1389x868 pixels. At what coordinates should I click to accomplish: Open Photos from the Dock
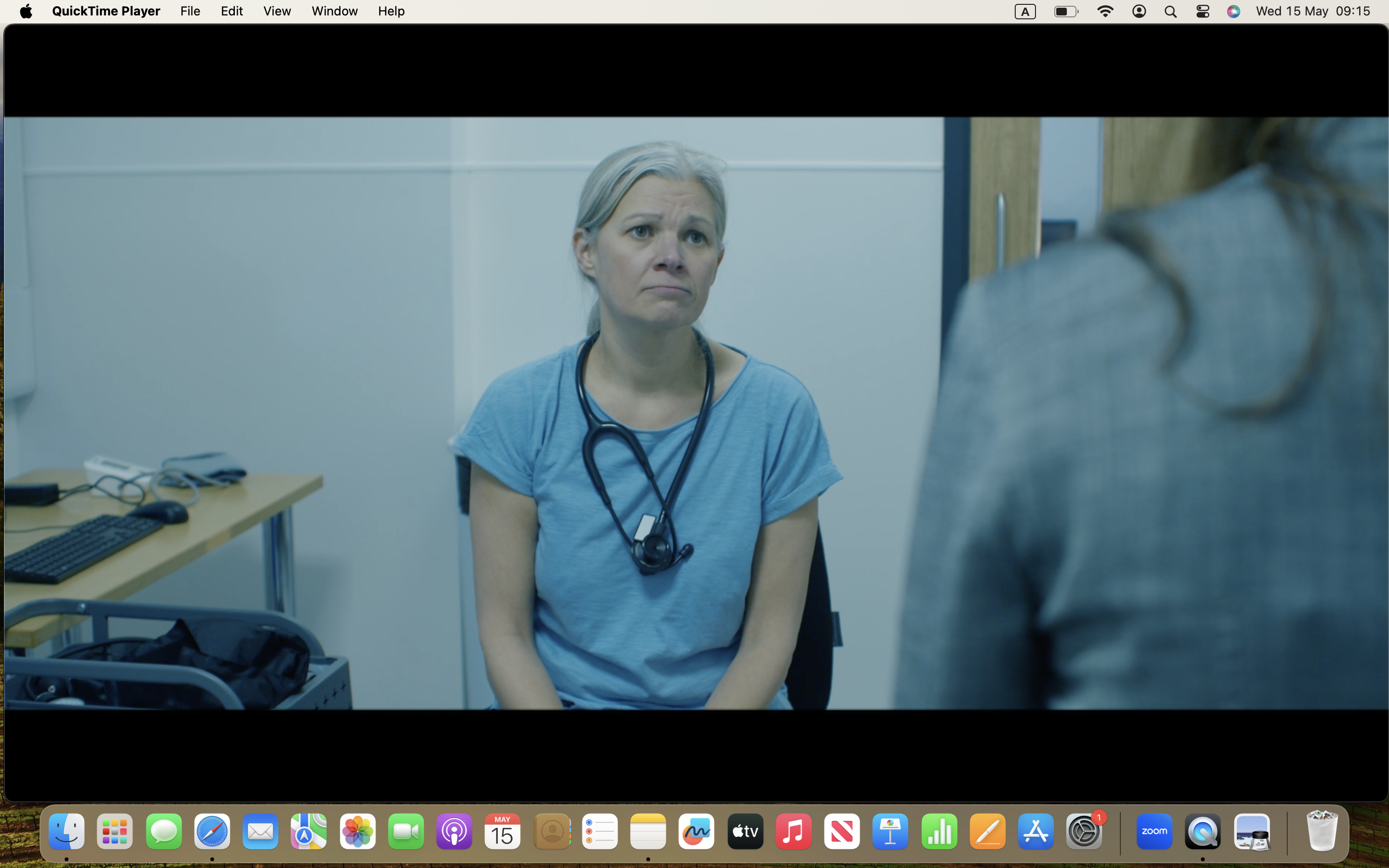click(357, 831)
